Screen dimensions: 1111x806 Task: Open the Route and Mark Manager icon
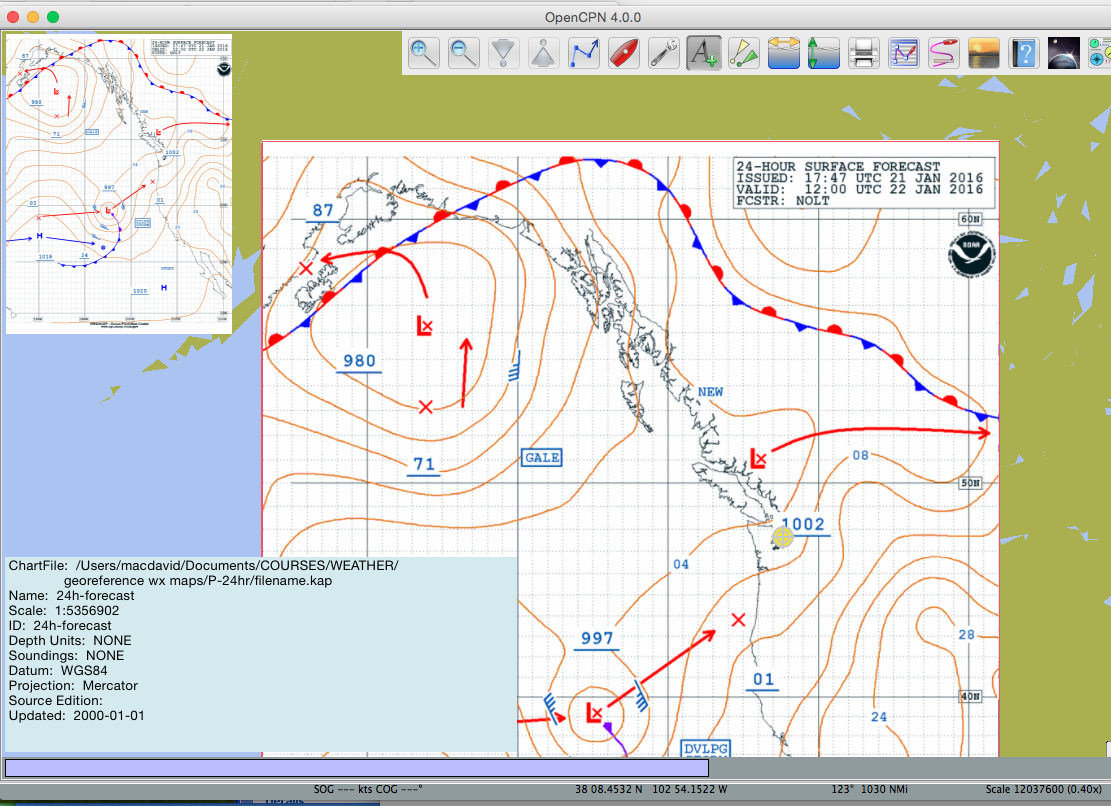point(903,53)
